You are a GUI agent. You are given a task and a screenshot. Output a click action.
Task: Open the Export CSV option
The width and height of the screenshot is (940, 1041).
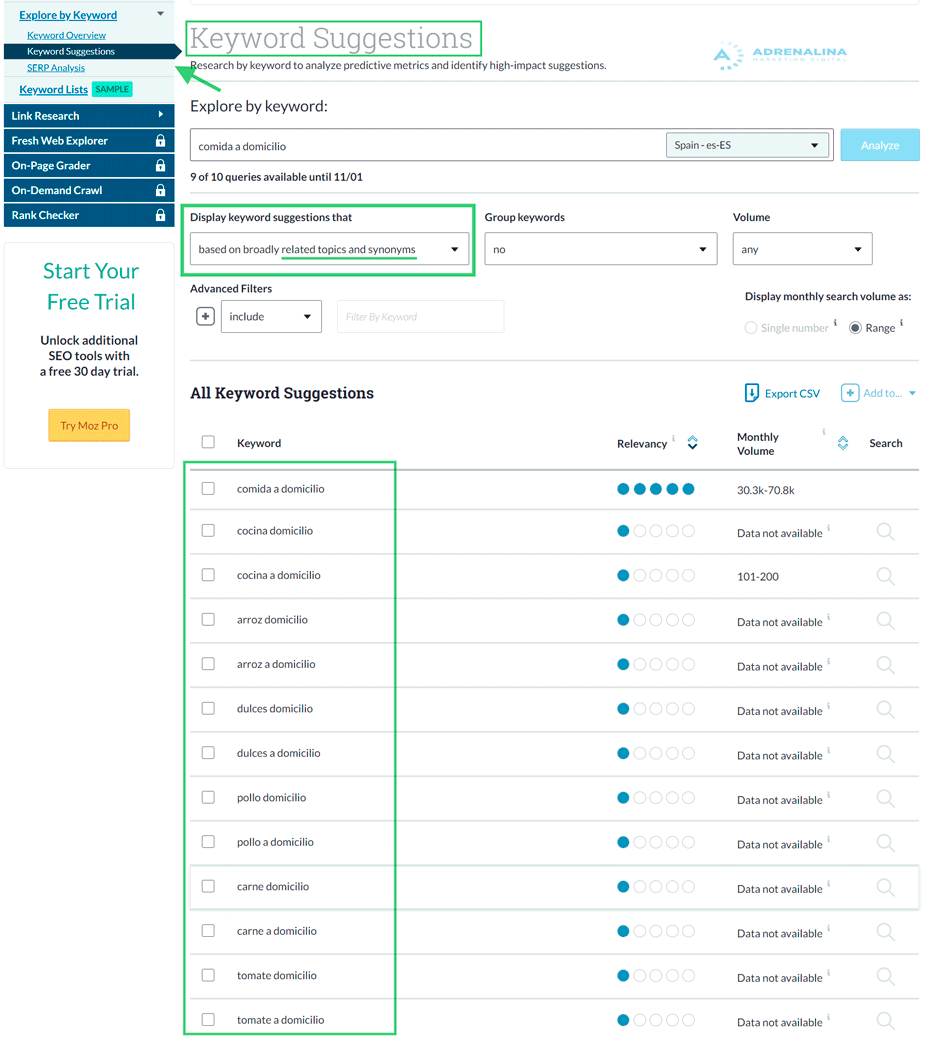781,392
